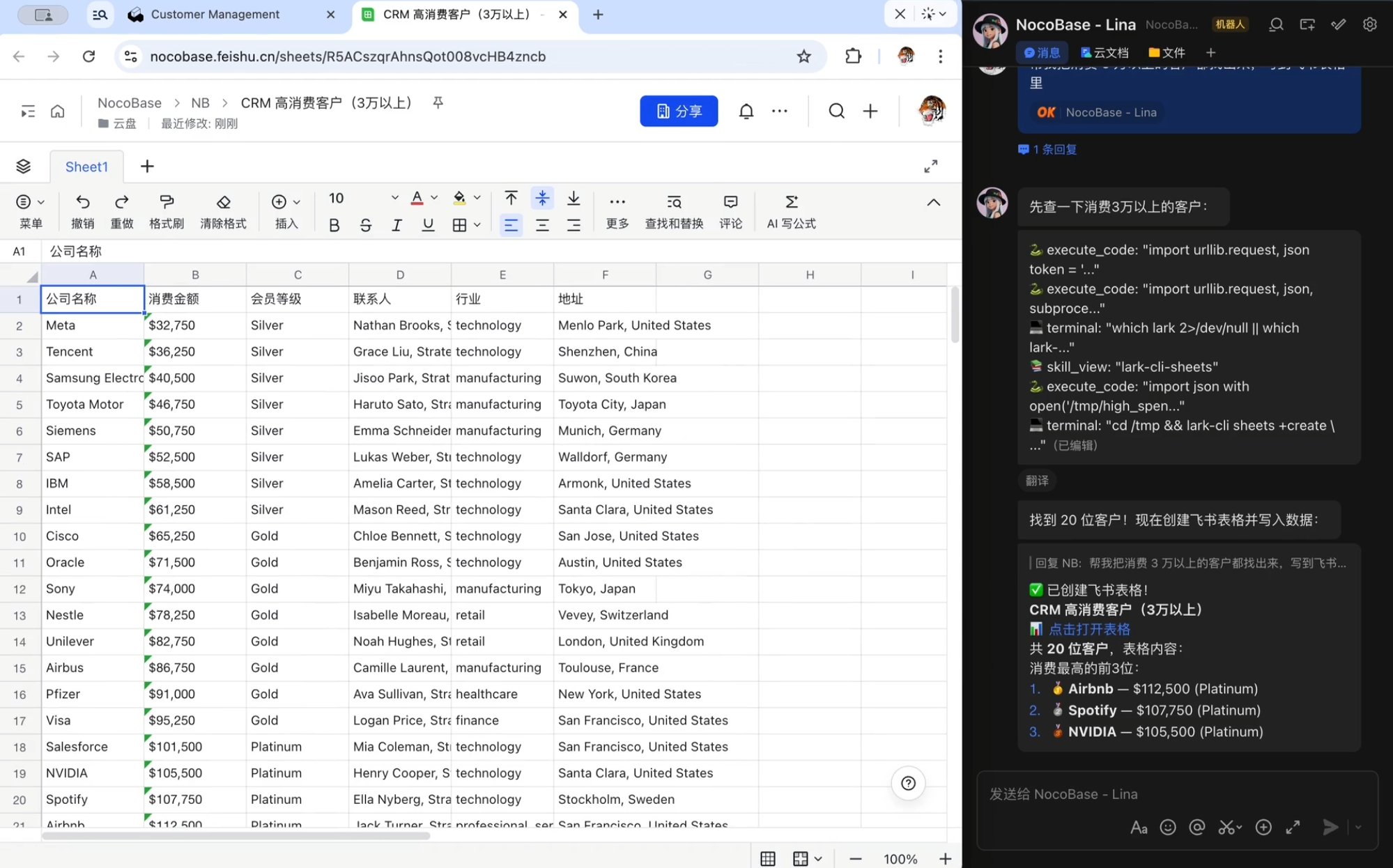Pin the document with pushpin icon
Viewport: 1393px width, 868px height.
tap(438, 103)
